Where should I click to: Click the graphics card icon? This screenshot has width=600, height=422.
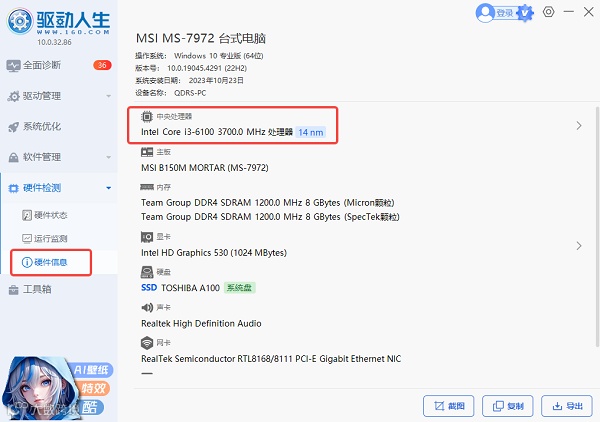[147, 237]
